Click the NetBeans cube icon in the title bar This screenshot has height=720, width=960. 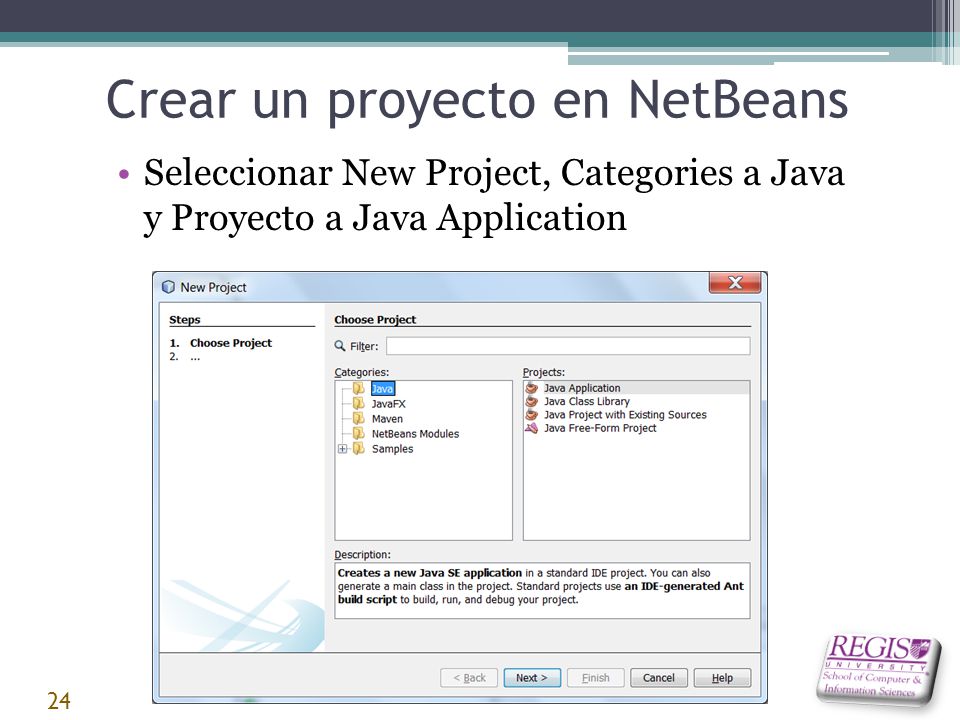168,287
